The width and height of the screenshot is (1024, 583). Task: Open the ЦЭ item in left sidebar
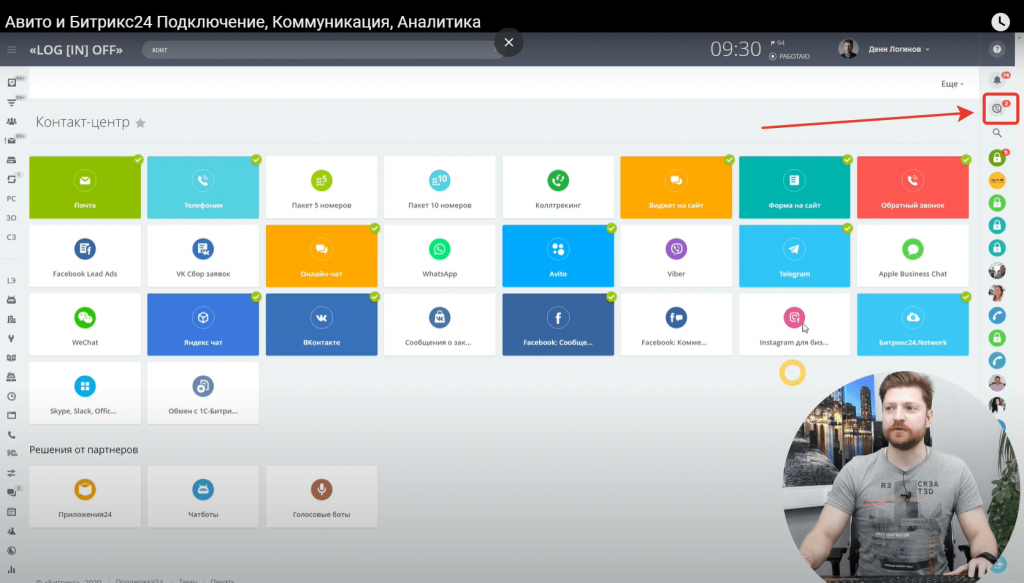point(11,281)
